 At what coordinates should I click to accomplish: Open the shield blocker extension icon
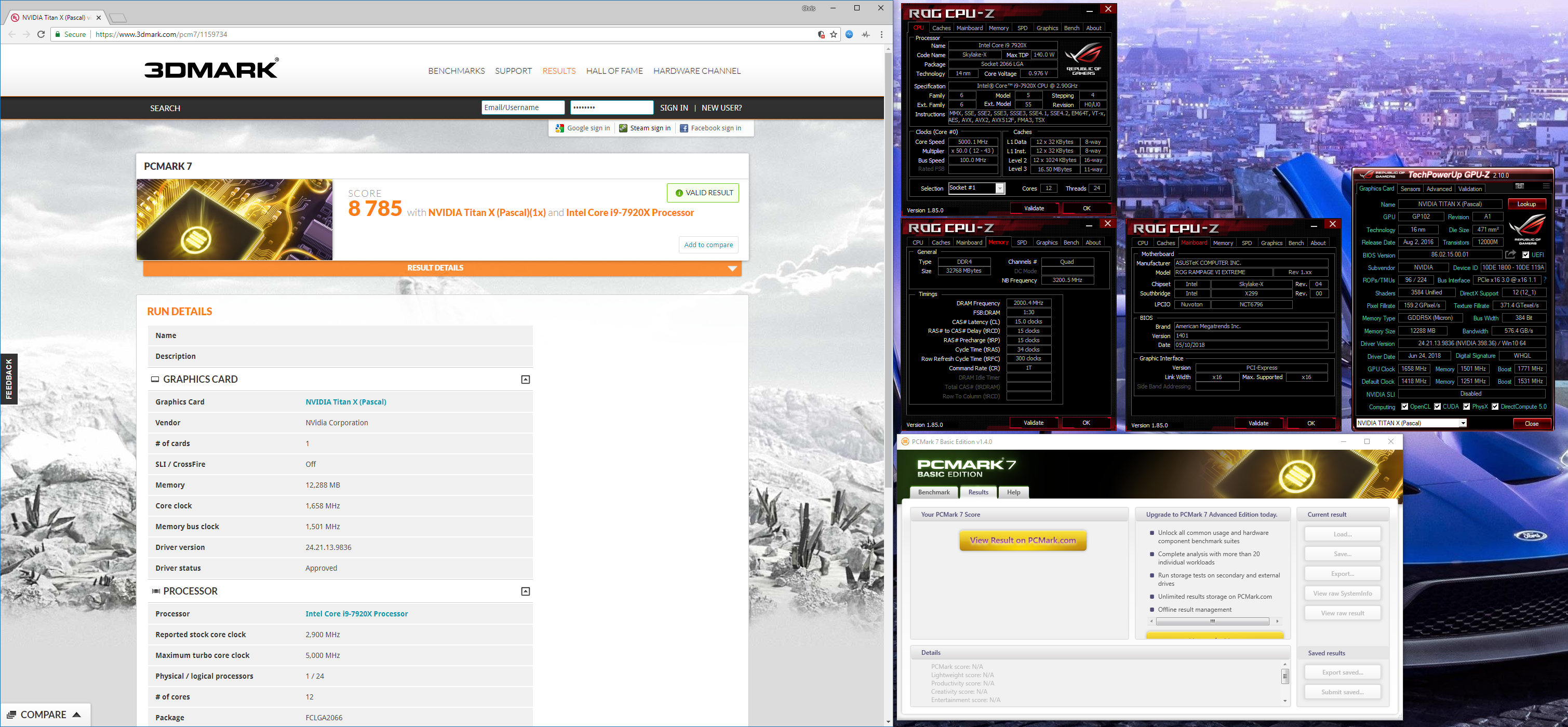pos(821,35)
